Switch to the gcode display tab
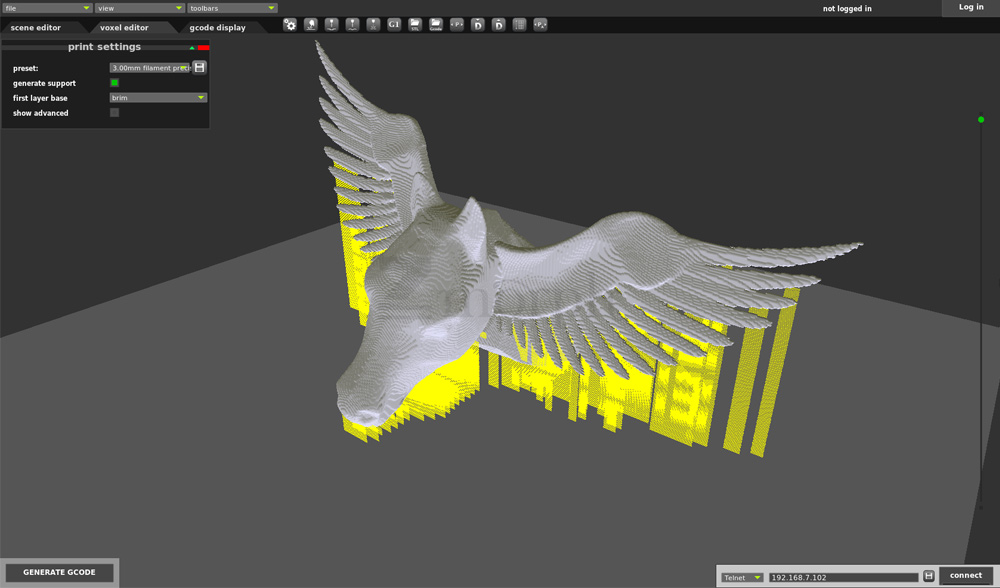Viewport: 1000px width, 588px height. coord(217,28)
